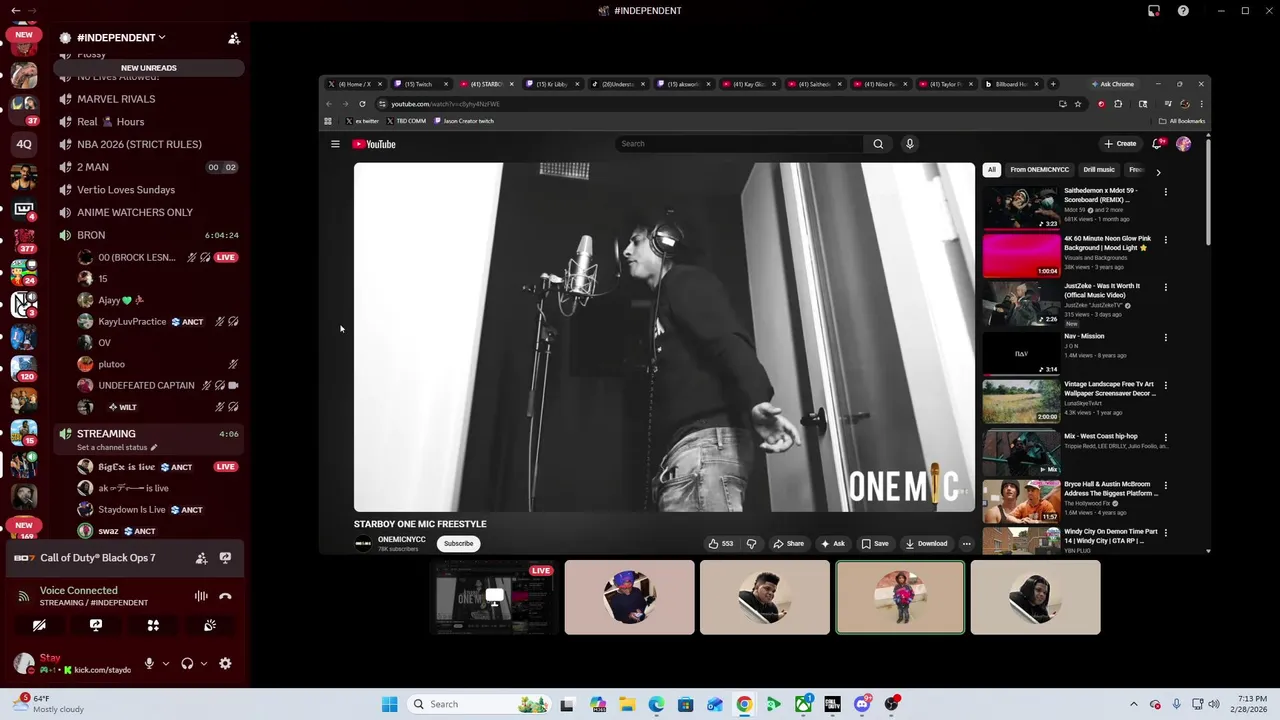
Task: Bookmark this page with star icon
Action: [x=1078, y=104]
